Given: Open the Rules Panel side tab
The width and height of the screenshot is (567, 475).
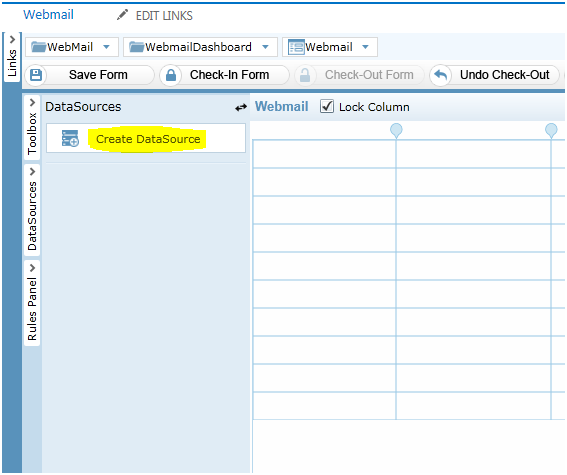Looking at the screenshot, I should click(32, 303).
